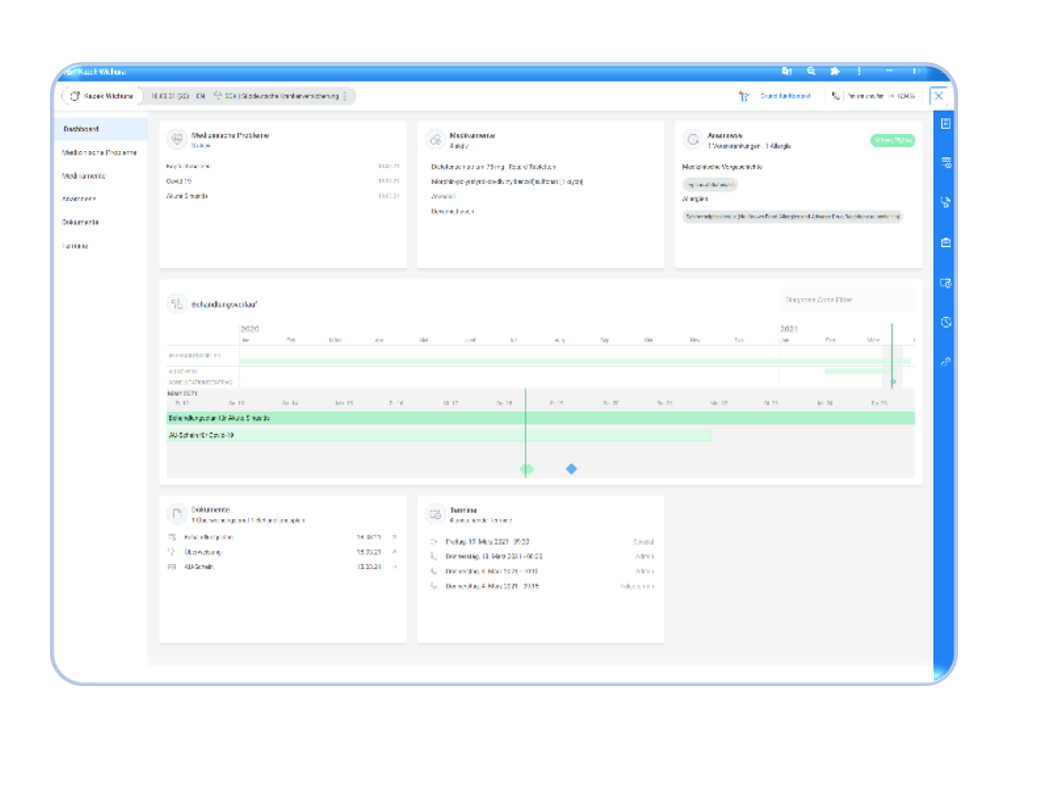Image resolution: width=1039 pixels, height=787 pixels.
Task: Click the clipboard icon in right blue sidebar
Action: 946,242
